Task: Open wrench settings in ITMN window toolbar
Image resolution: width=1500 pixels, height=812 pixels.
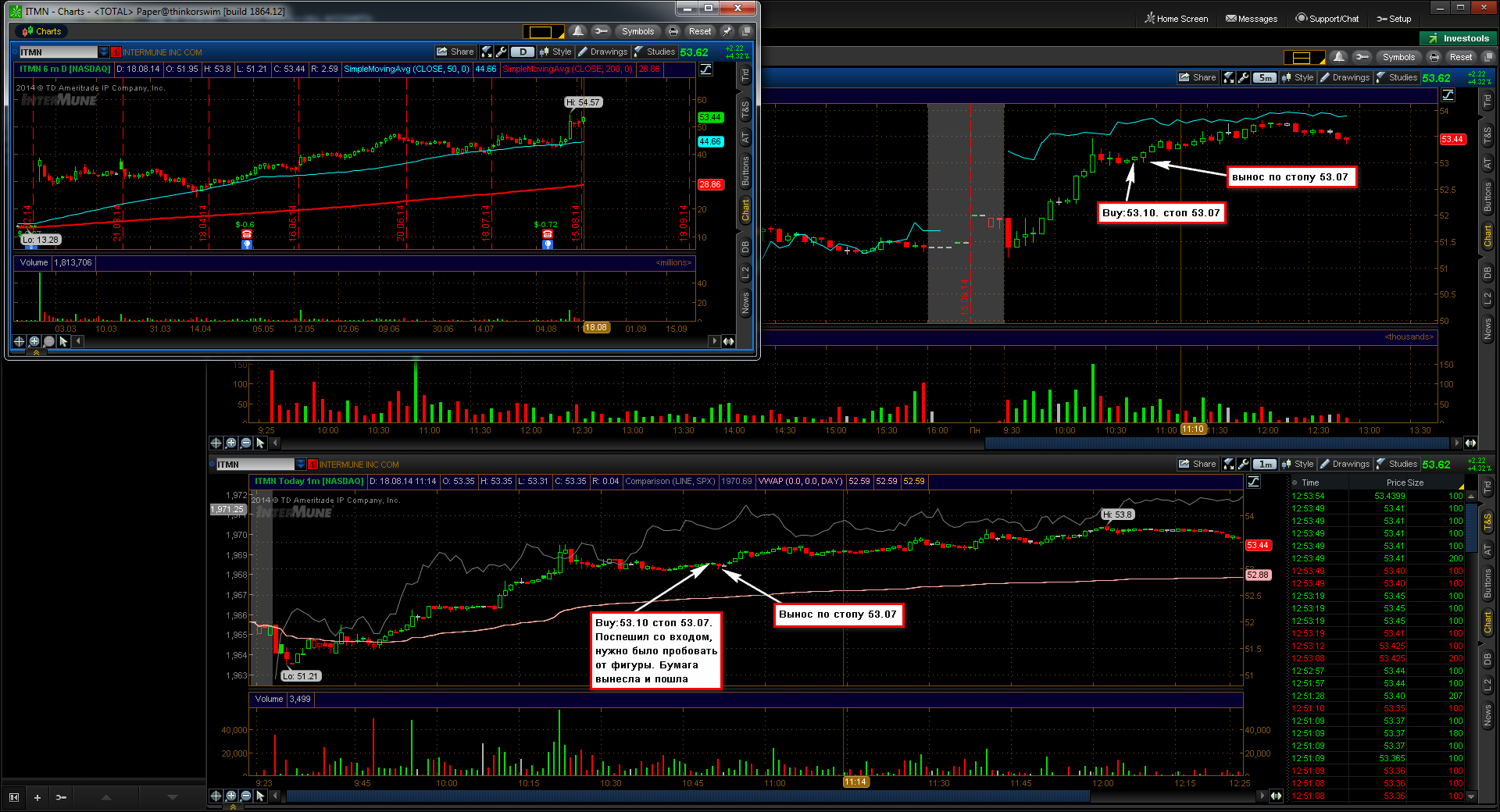Action: coord(601,31)
